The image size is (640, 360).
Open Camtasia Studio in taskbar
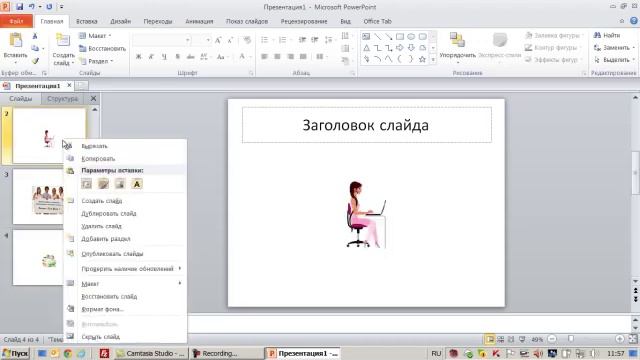coord(150,353)
